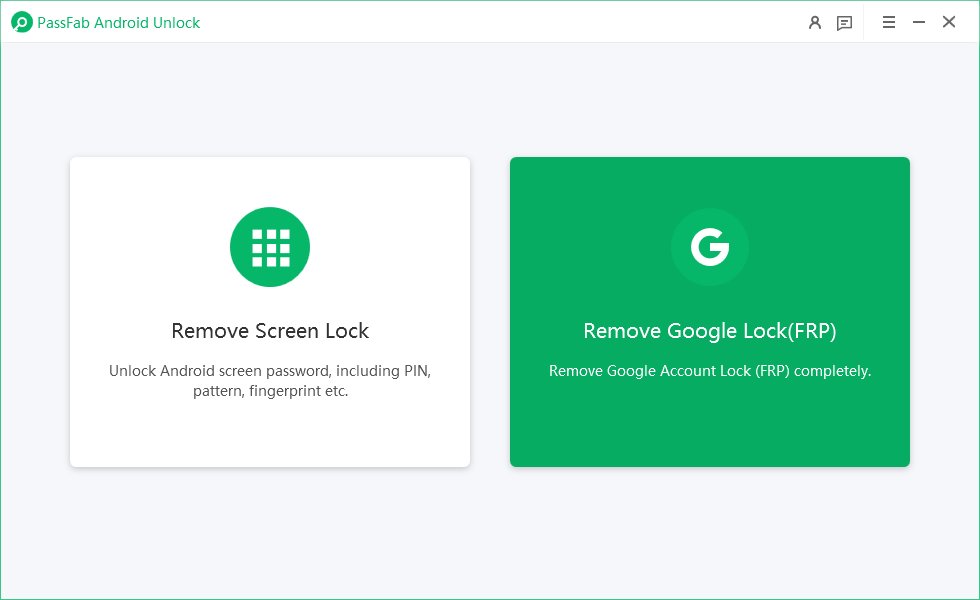The width and height of the screenshot is (980, 600).
Task: Select the pattern grid screen-lock icon
Action: 270,247
